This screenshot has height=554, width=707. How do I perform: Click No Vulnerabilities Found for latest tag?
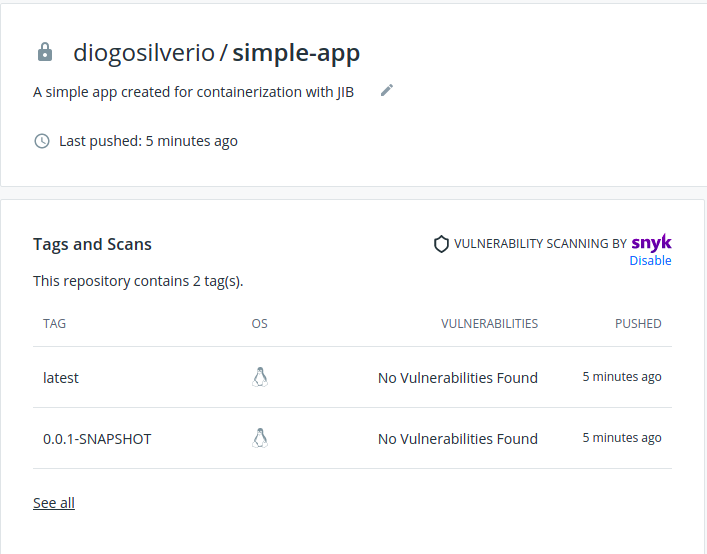pos(457,378)
